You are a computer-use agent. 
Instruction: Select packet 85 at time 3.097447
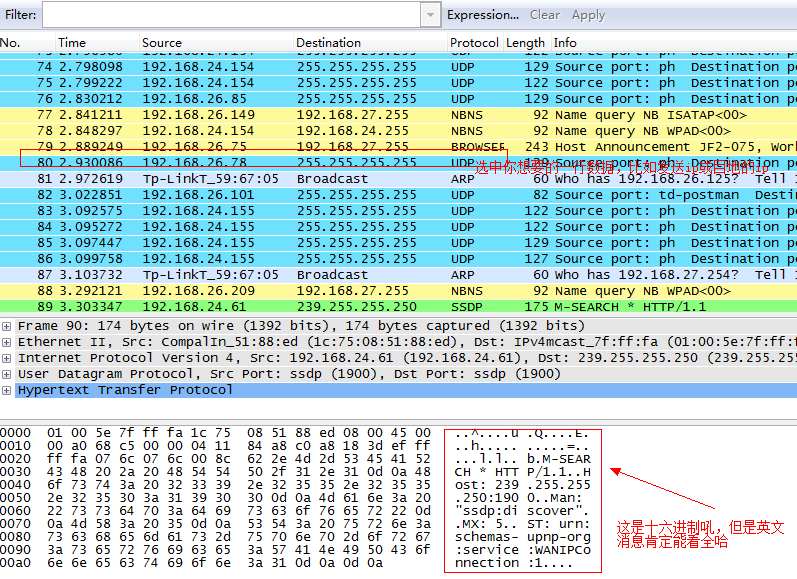[398, 243]
